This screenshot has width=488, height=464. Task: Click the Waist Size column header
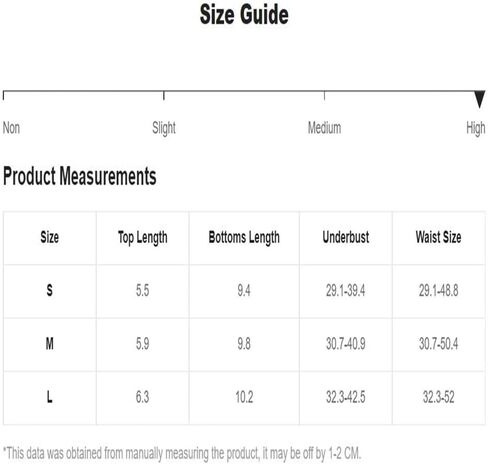(438, 237)
